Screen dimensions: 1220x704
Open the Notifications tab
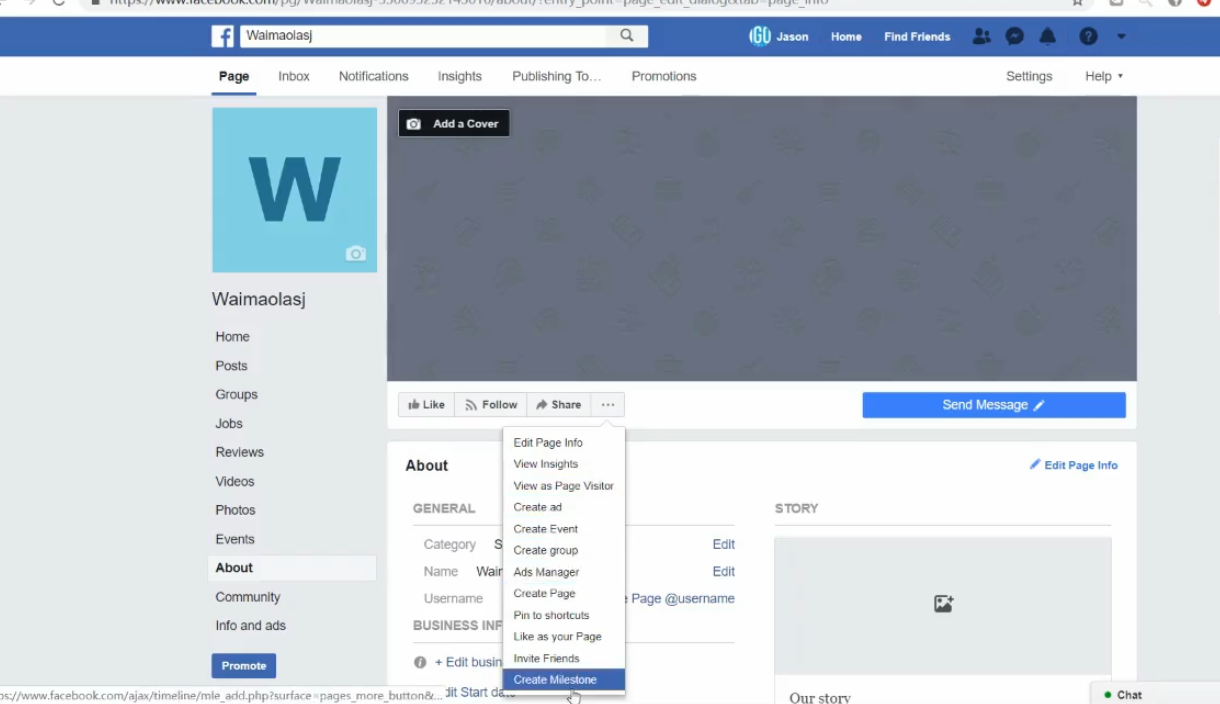(x=373, y=76)
